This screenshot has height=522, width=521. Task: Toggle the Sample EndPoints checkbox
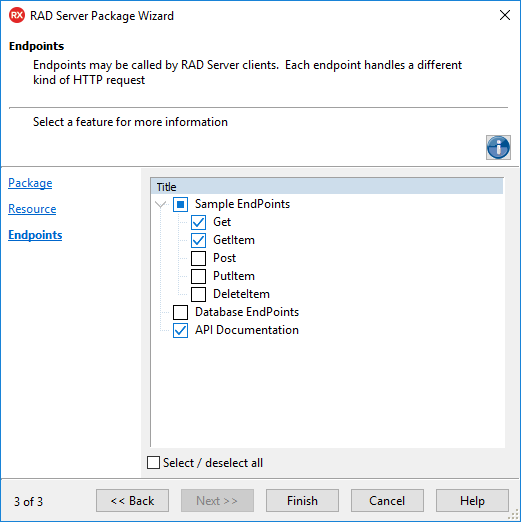(x=180, y=204)
